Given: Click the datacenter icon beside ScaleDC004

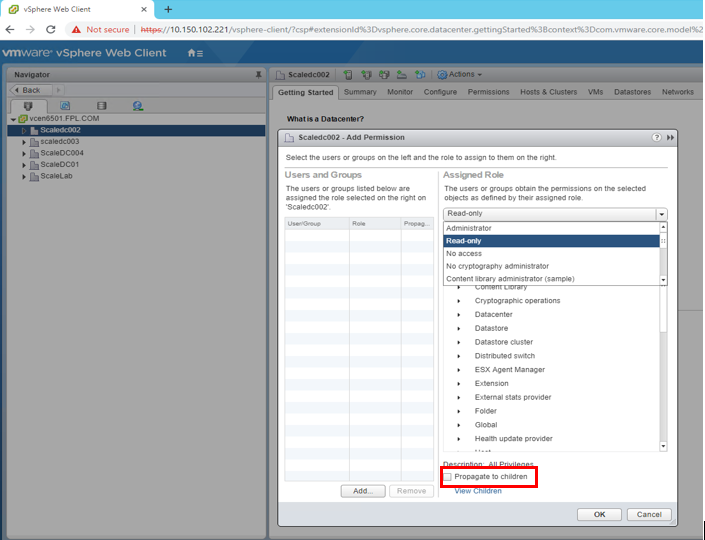Looking at the screenshot, I should pos(34,154).
